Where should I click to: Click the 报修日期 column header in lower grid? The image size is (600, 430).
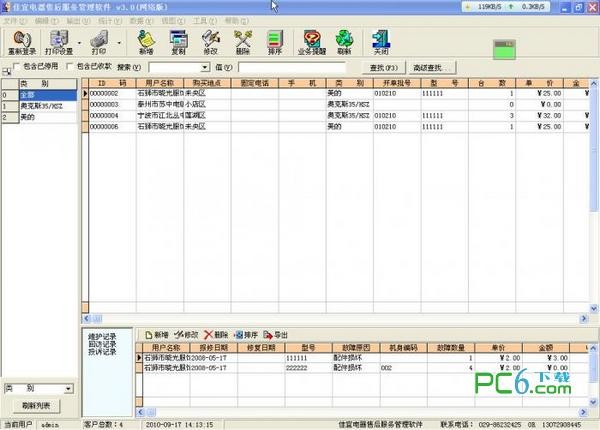coord(214,347)
